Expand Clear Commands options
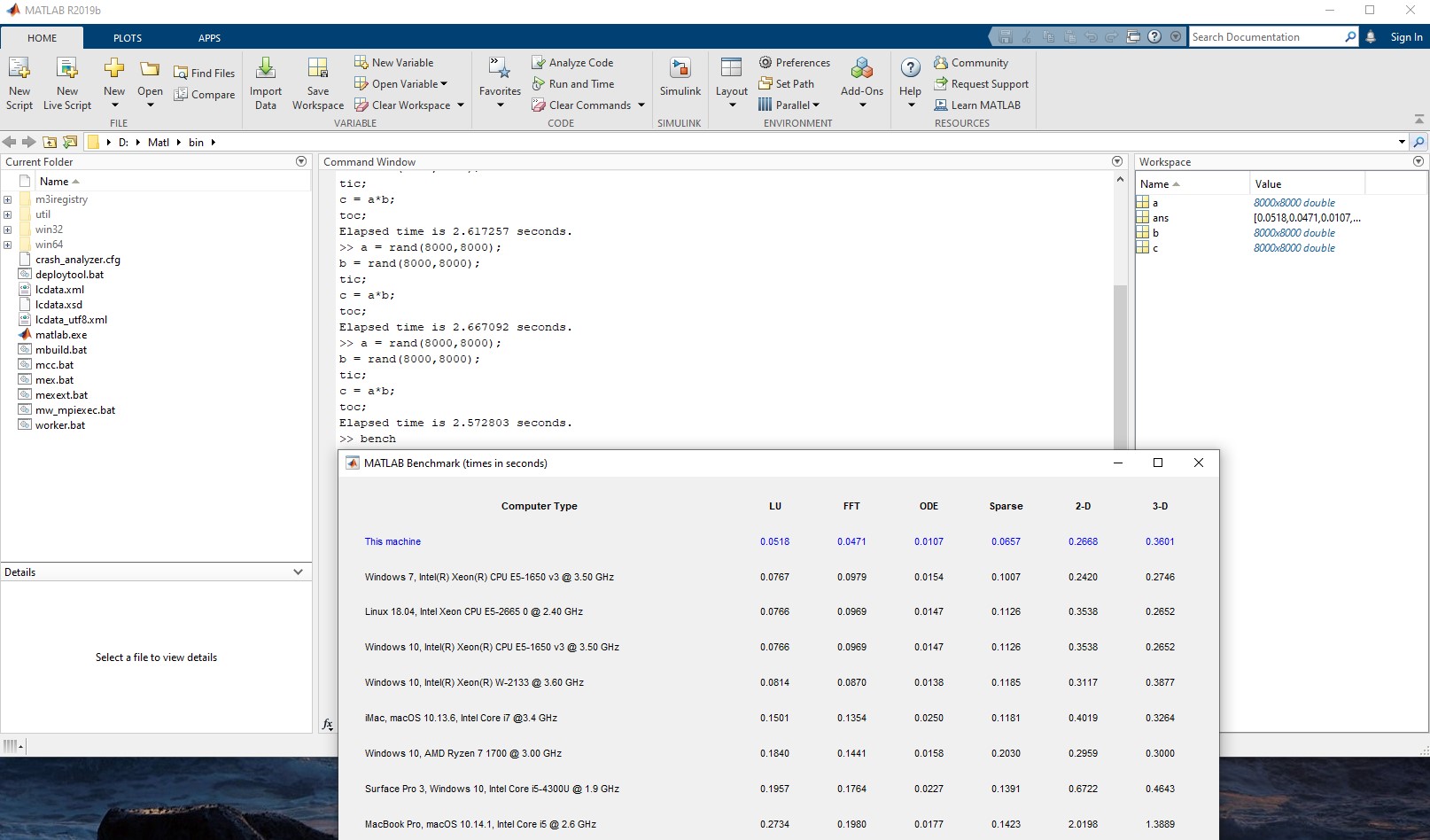 641,105
